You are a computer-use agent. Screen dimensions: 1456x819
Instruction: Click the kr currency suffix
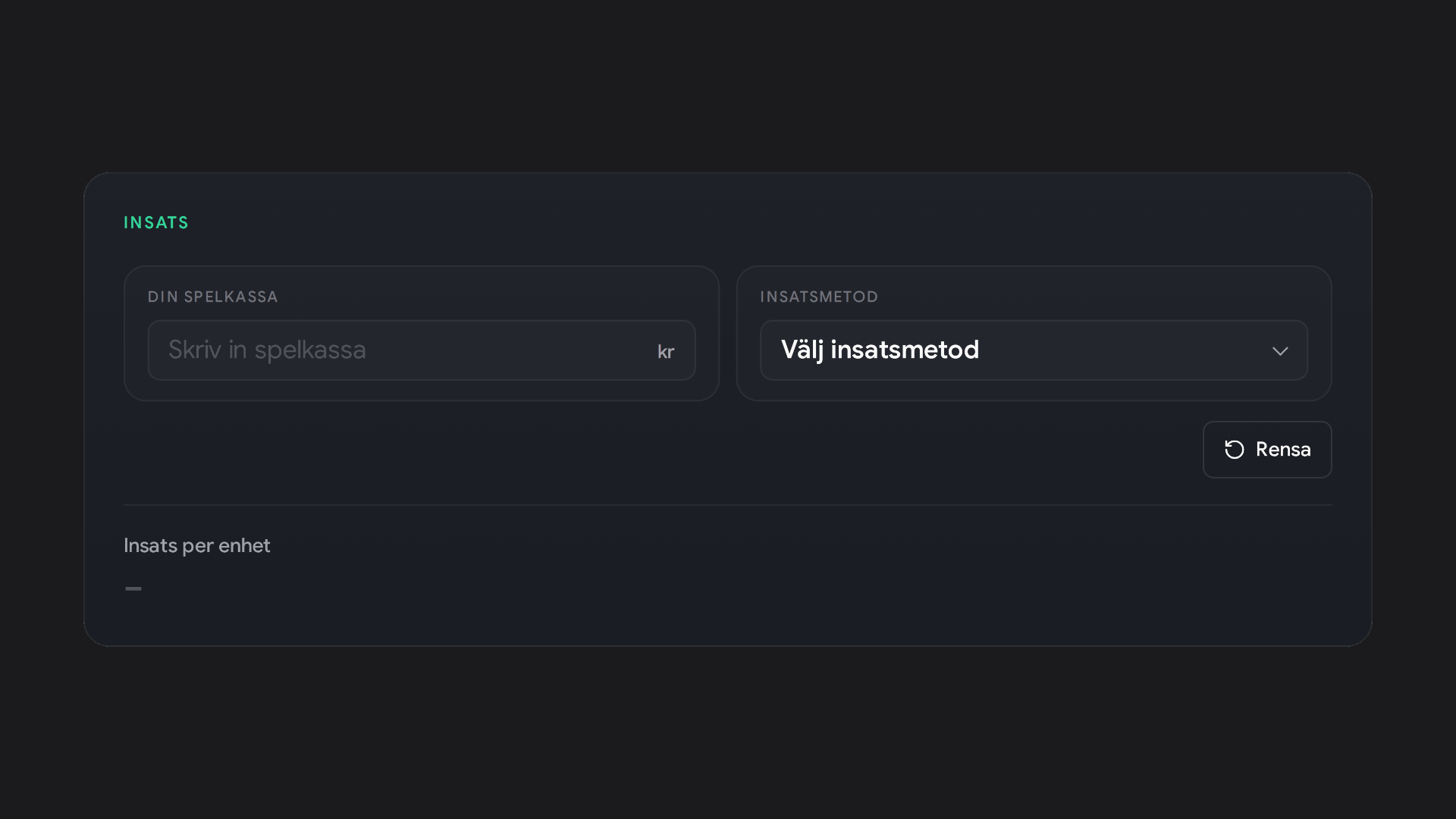pos(666,352)
